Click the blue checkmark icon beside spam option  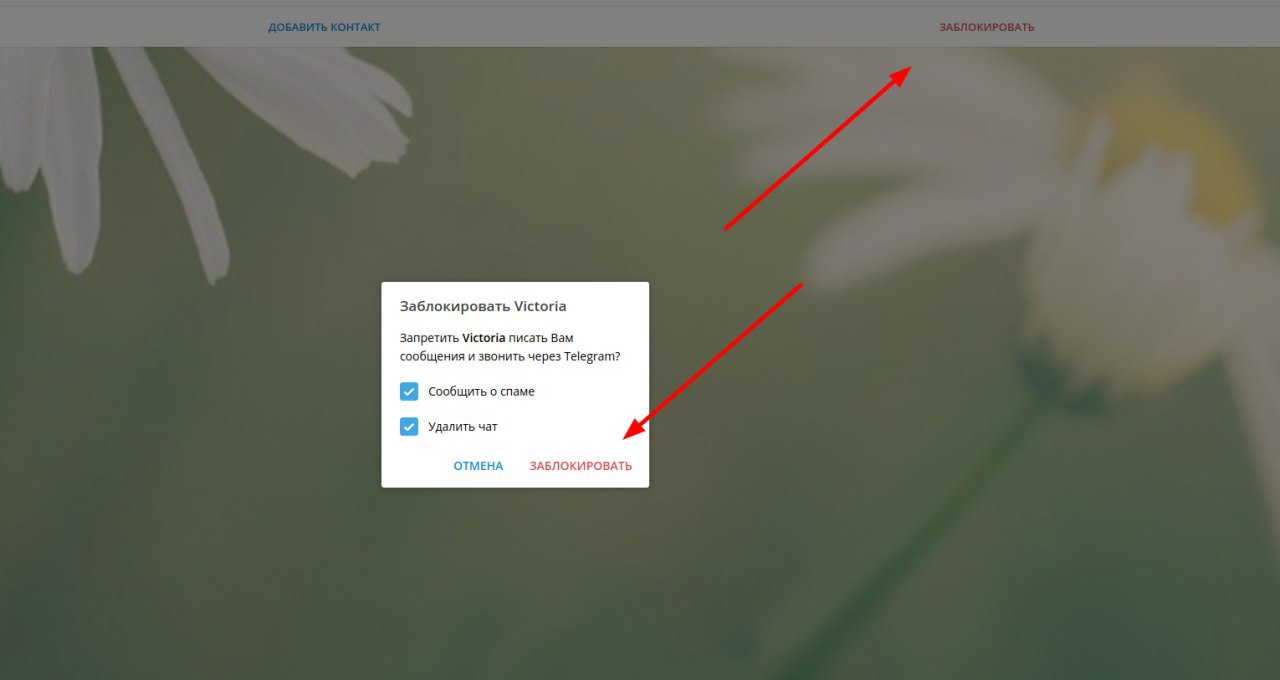(x=409, y=391)
